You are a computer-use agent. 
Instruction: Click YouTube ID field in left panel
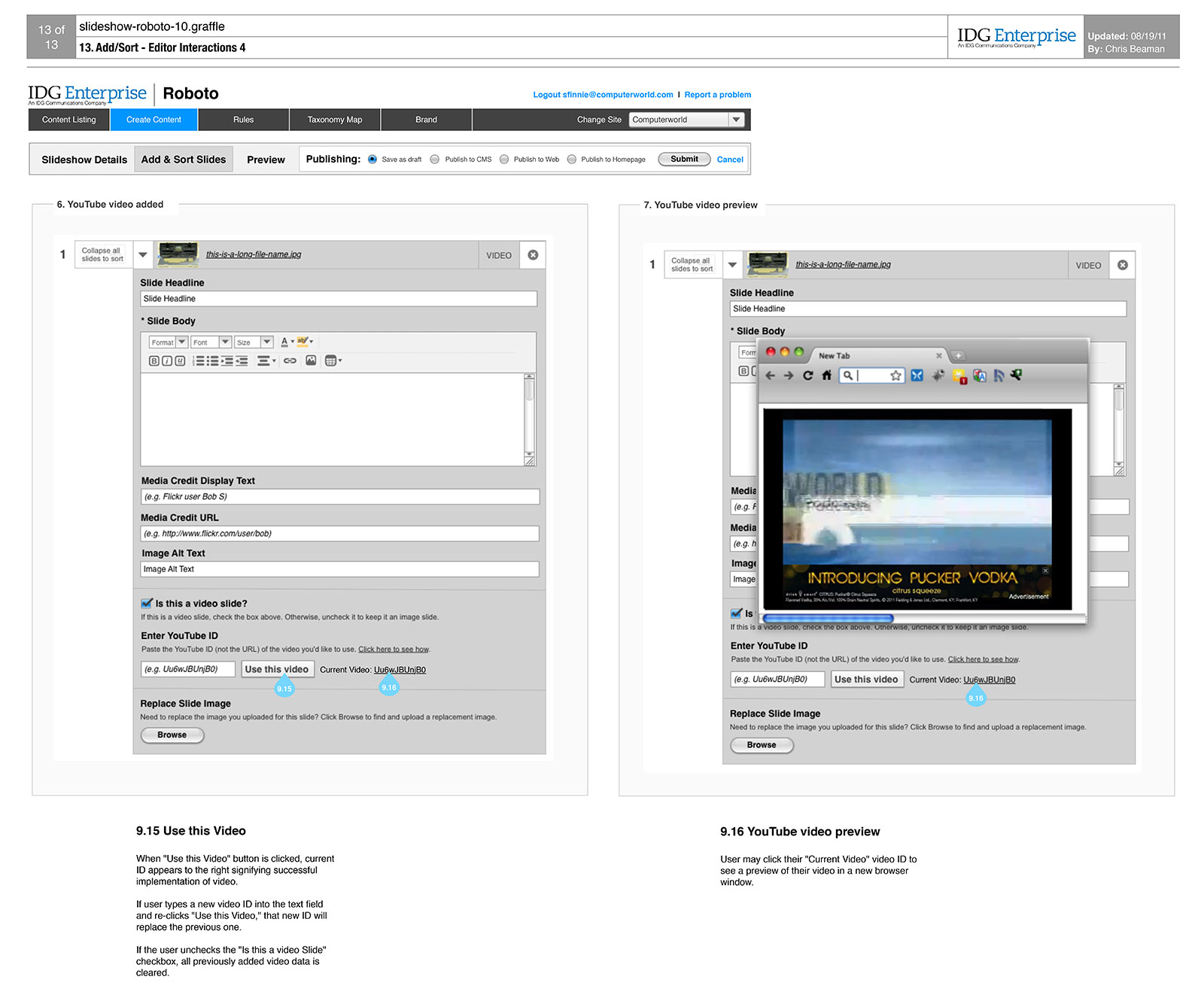pyautogui.click(x=188, y=669)
